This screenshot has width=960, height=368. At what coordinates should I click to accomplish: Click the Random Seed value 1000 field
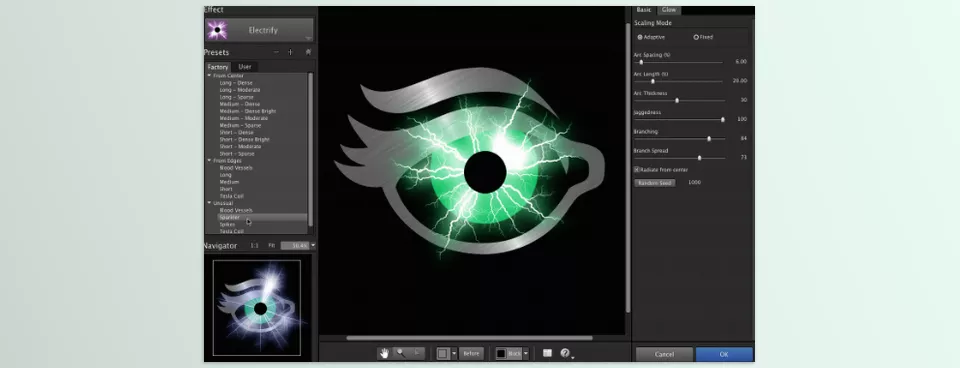(694, 182)
